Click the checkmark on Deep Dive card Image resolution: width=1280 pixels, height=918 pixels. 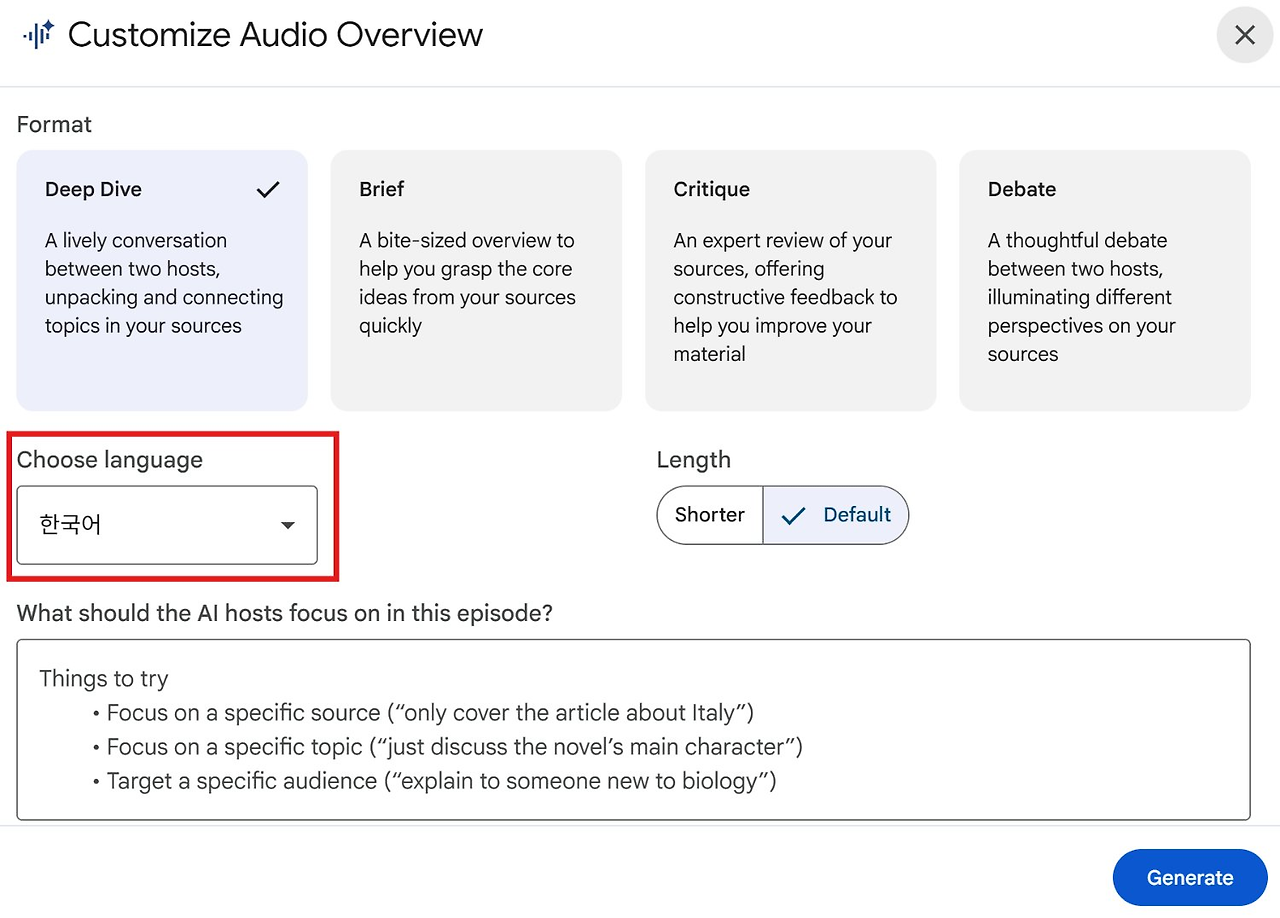coord(268,189)
